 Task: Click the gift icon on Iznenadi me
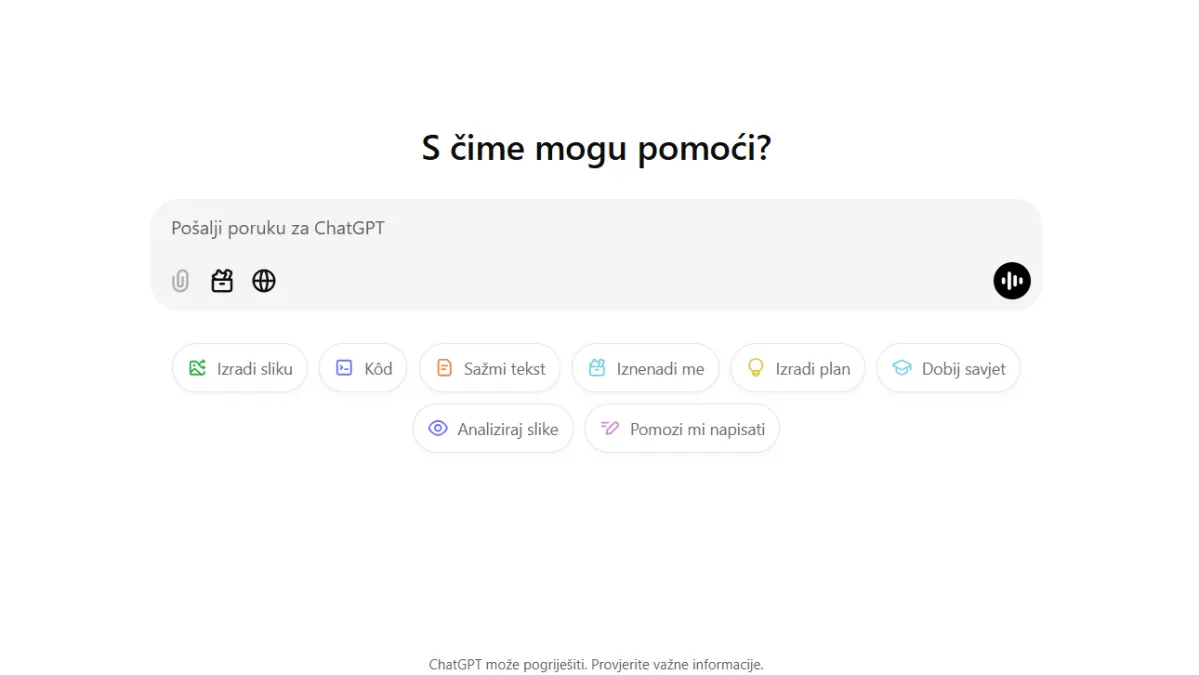pos(599,368)
